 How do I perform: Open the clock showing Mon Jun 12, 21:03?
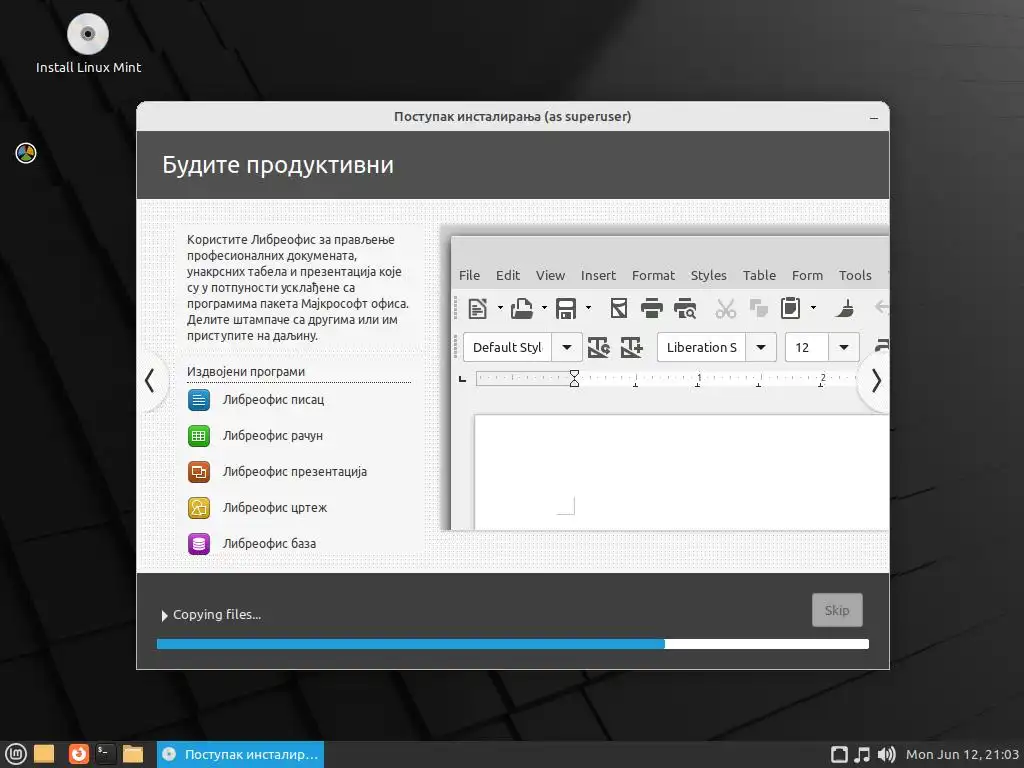pos(963,754)
